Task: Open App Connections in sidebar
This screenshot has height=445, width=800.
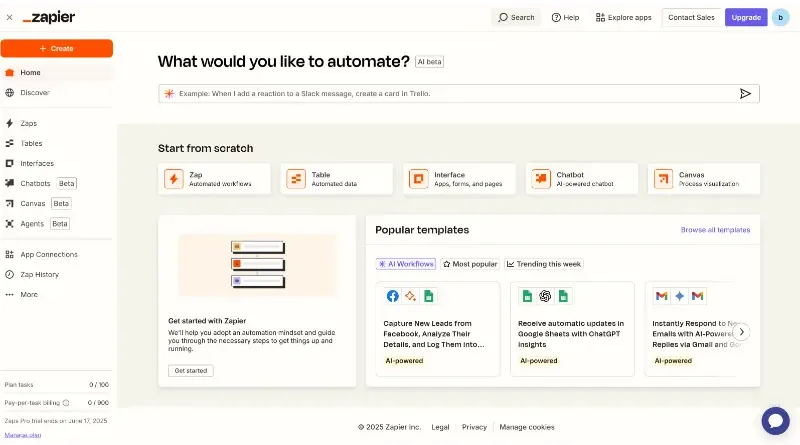Action: tap(57, 254)
